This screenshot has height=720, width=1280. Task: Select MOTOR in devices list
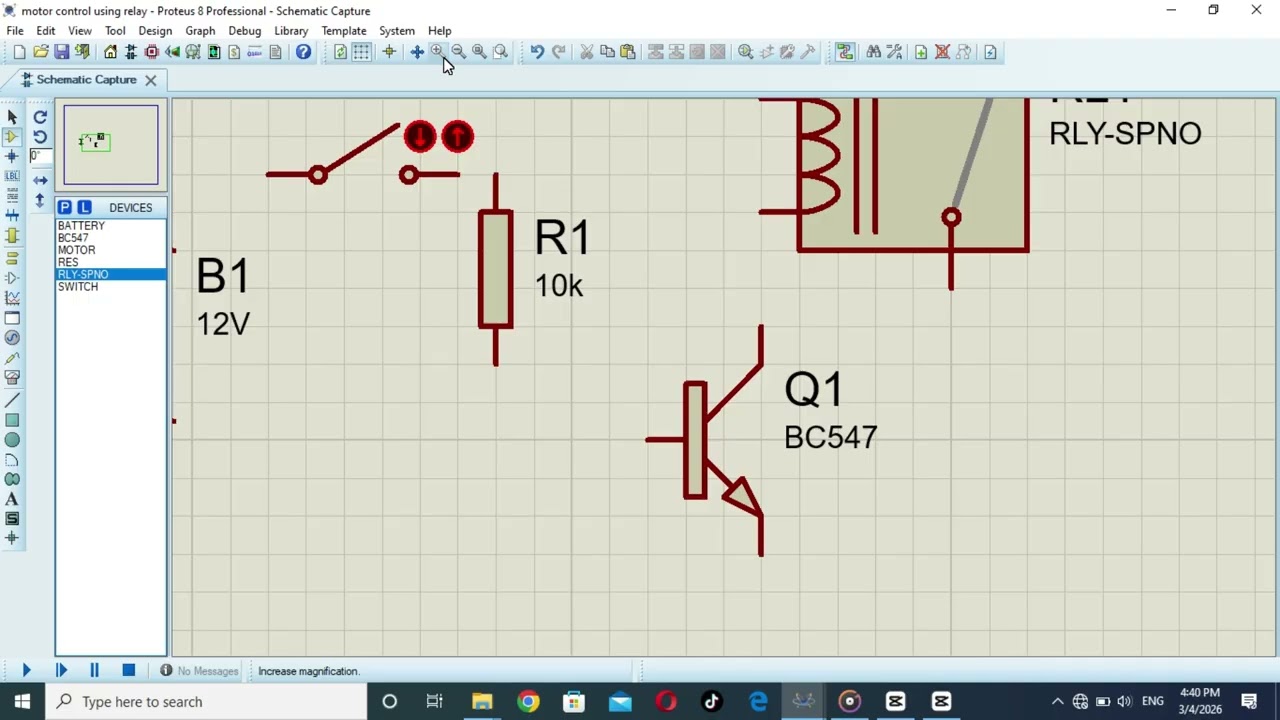coord(111,250)
